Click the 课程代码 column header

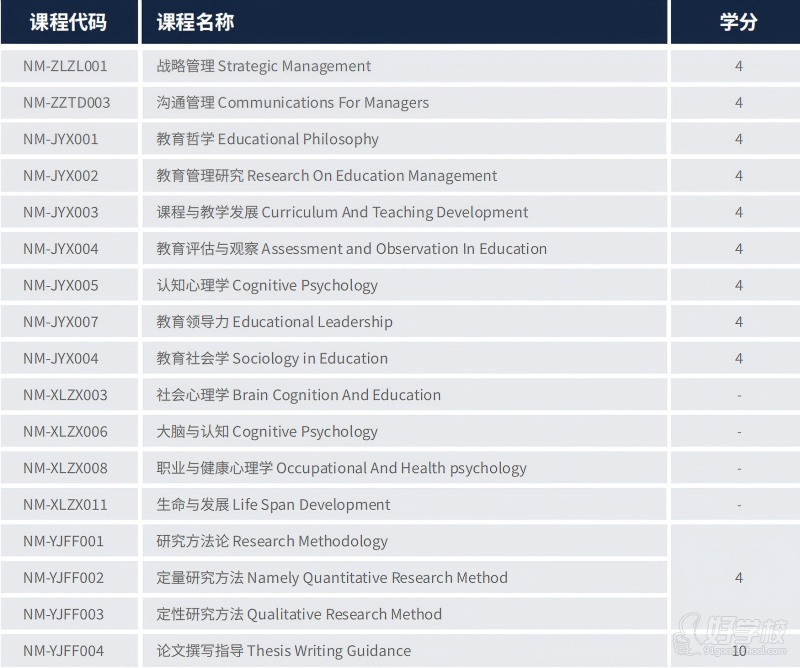[x=68, y=22]
